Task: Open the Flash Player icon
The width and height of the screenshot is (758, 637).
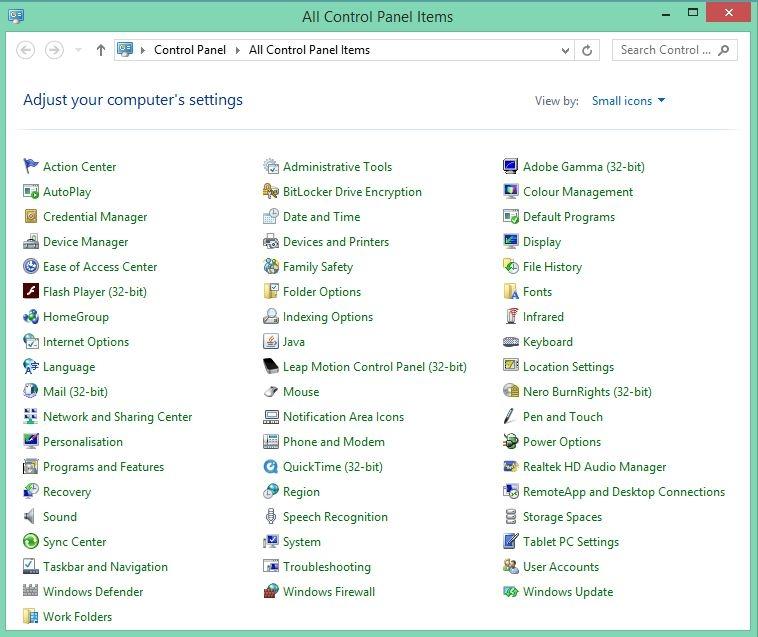Action: 30,291
